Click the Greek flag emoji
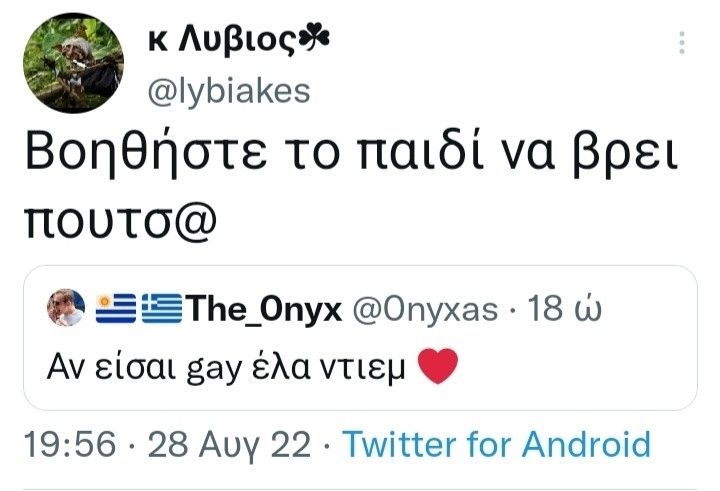This screenshot has width=720, height=491. pos(161,308)
